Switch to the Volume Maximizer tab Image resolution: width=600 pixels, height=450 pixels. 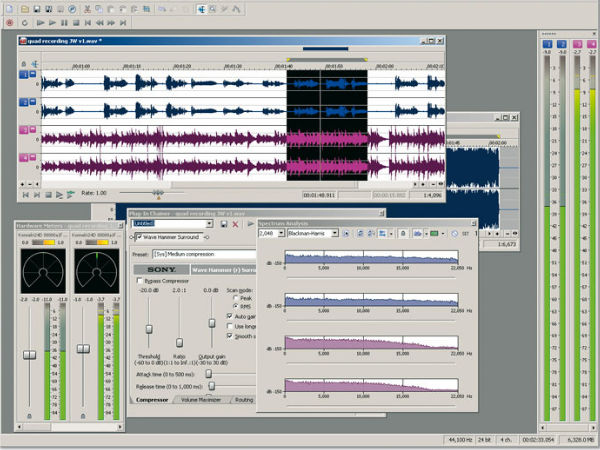pos(200,399)
